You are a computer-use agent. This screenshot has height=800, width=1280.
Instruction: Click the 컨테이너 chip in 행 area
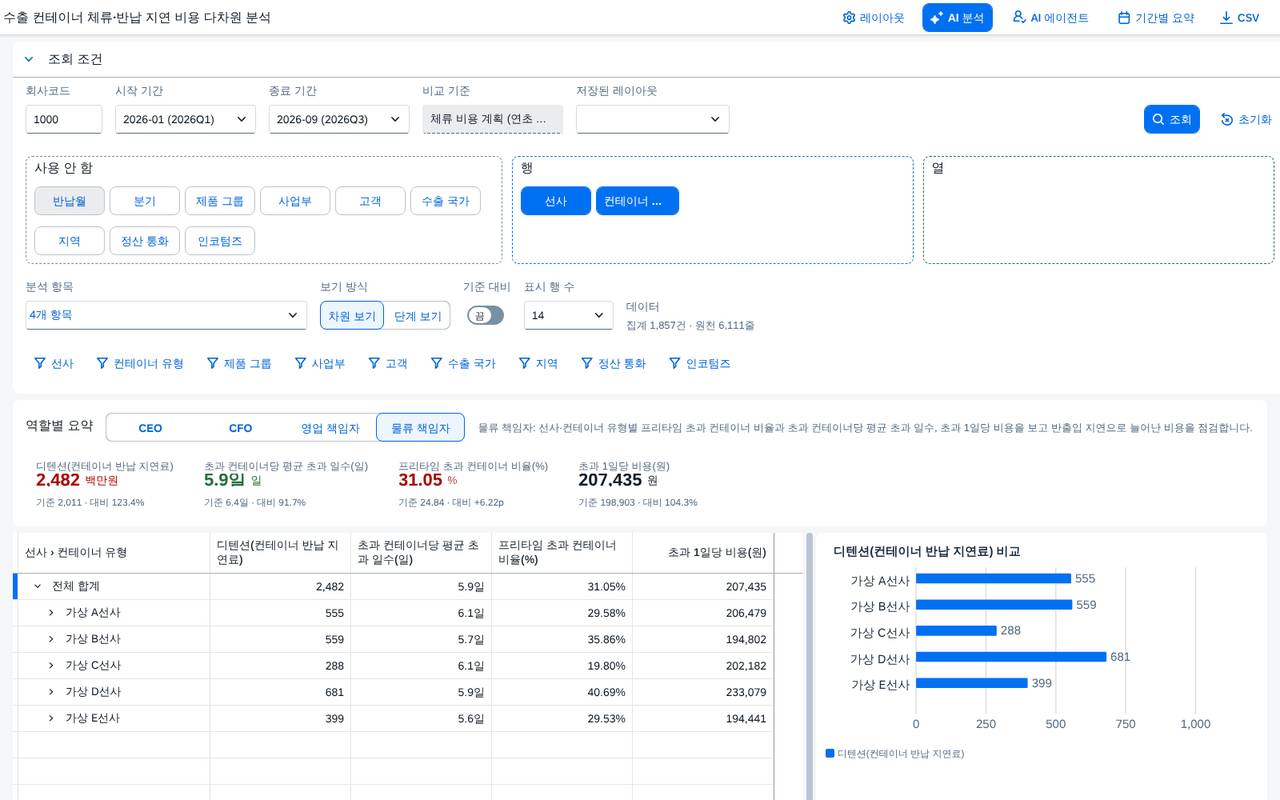637,201
